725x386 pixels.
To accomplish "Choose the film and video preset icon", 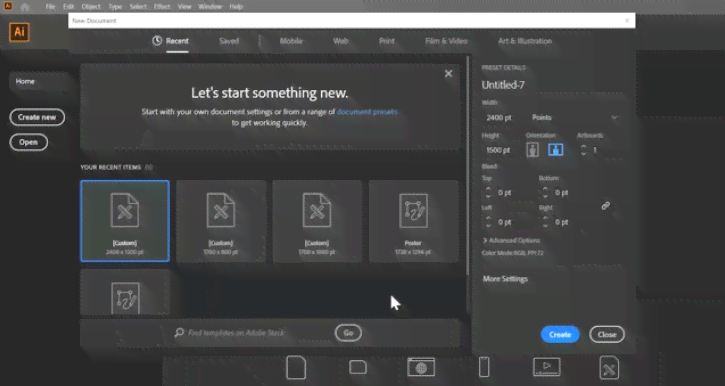I will [547, 367].
